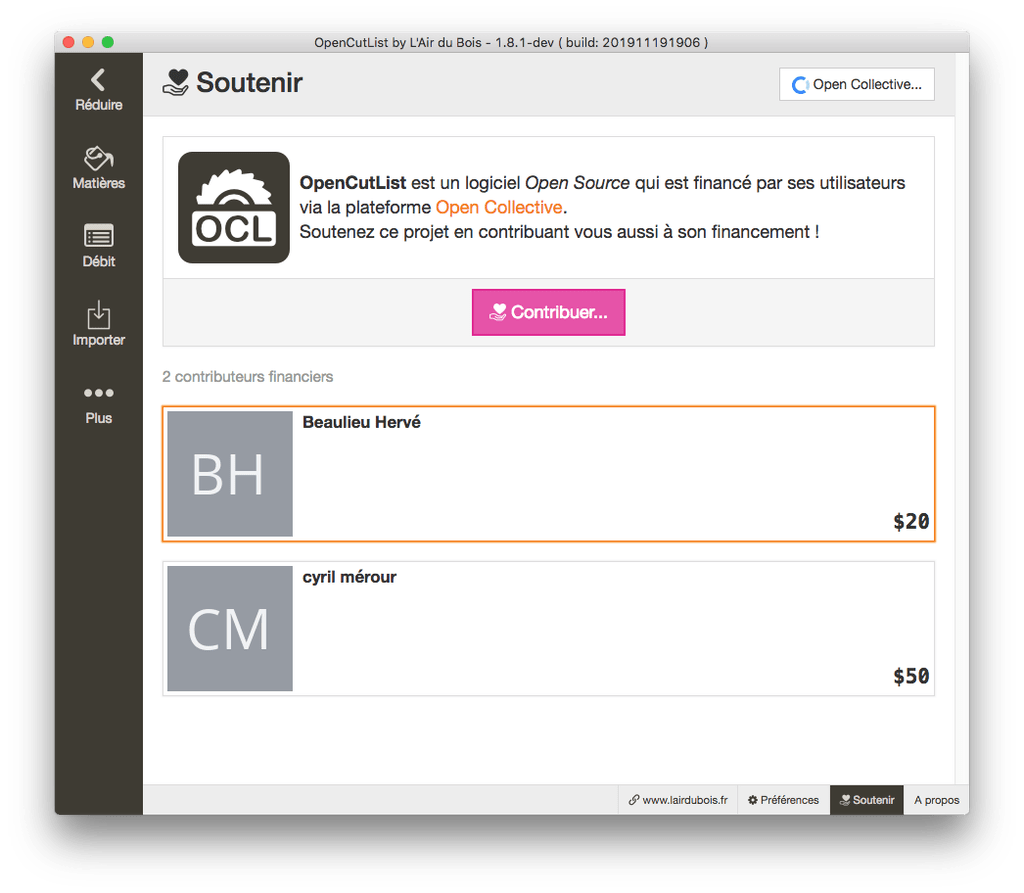Follow the orange Open Collective link
The width and height of the screenshot is (1024, 893).
pos(499,207)
